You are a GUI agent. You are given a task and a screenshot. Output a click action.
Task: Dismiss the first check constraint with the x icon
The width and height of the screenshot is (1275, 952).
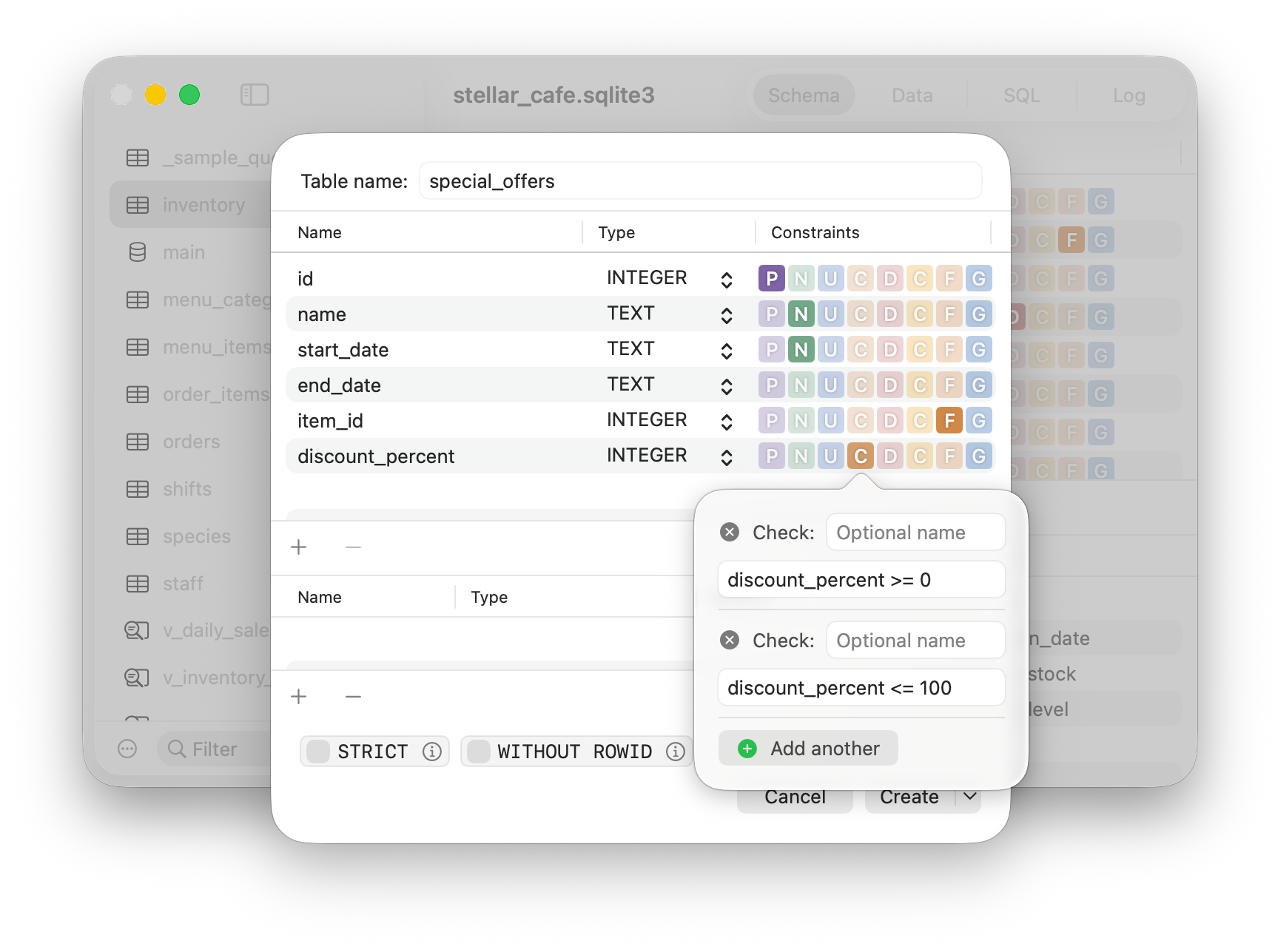[x=730, y=532]
